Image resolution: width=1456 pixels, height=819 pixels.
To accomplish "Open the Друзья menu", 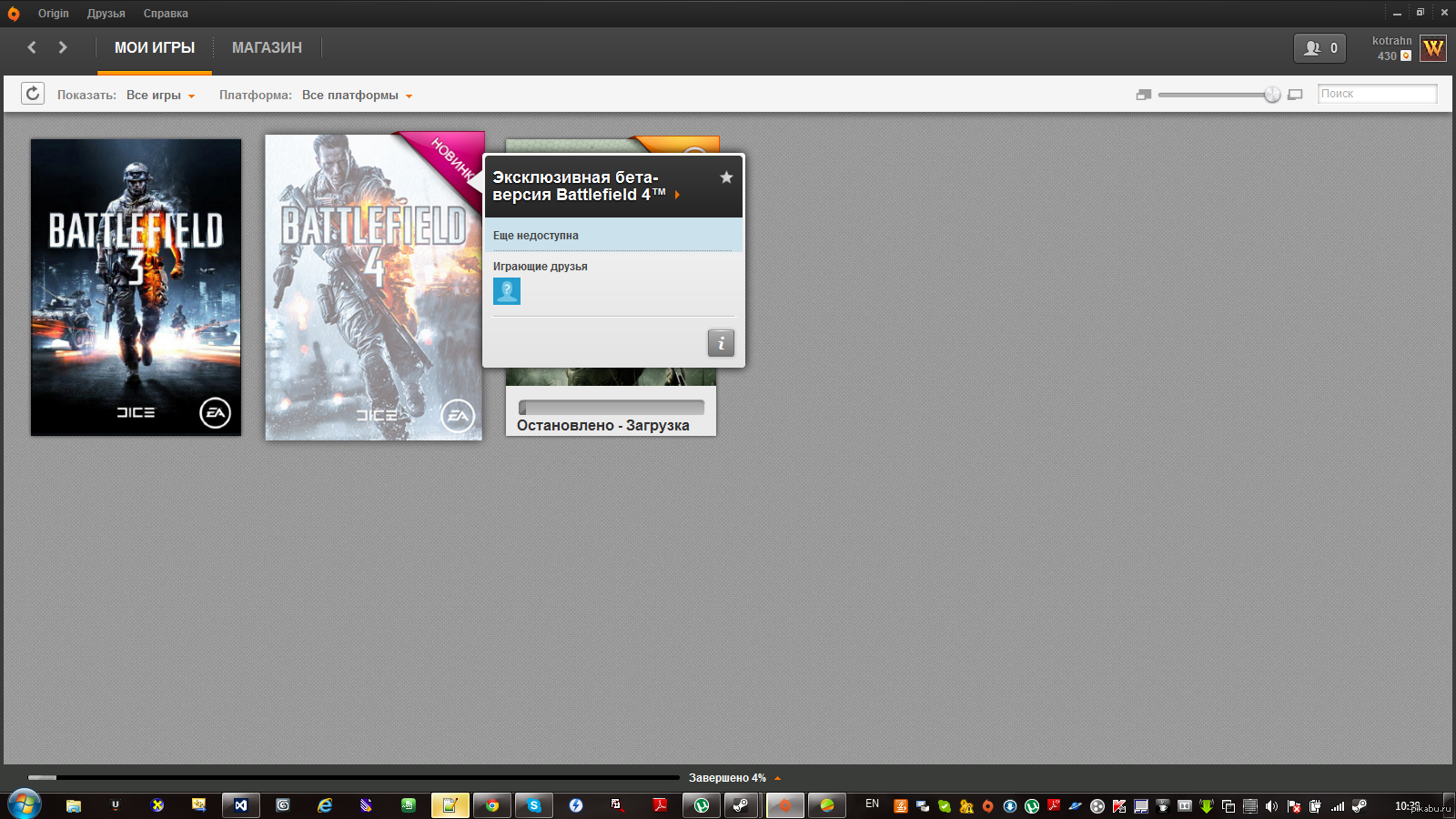I will click(106, 14).
